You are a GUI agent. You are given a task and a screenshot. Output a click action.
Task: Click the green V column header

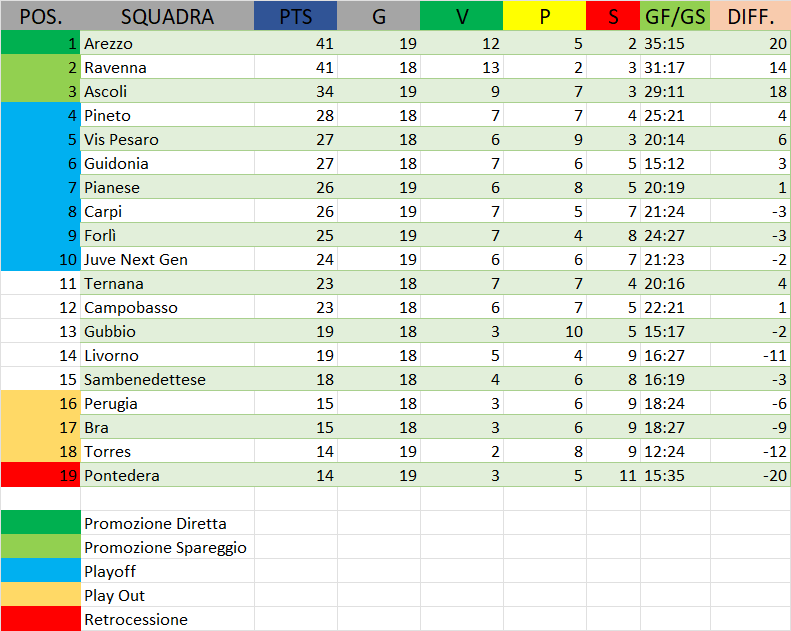461,16
